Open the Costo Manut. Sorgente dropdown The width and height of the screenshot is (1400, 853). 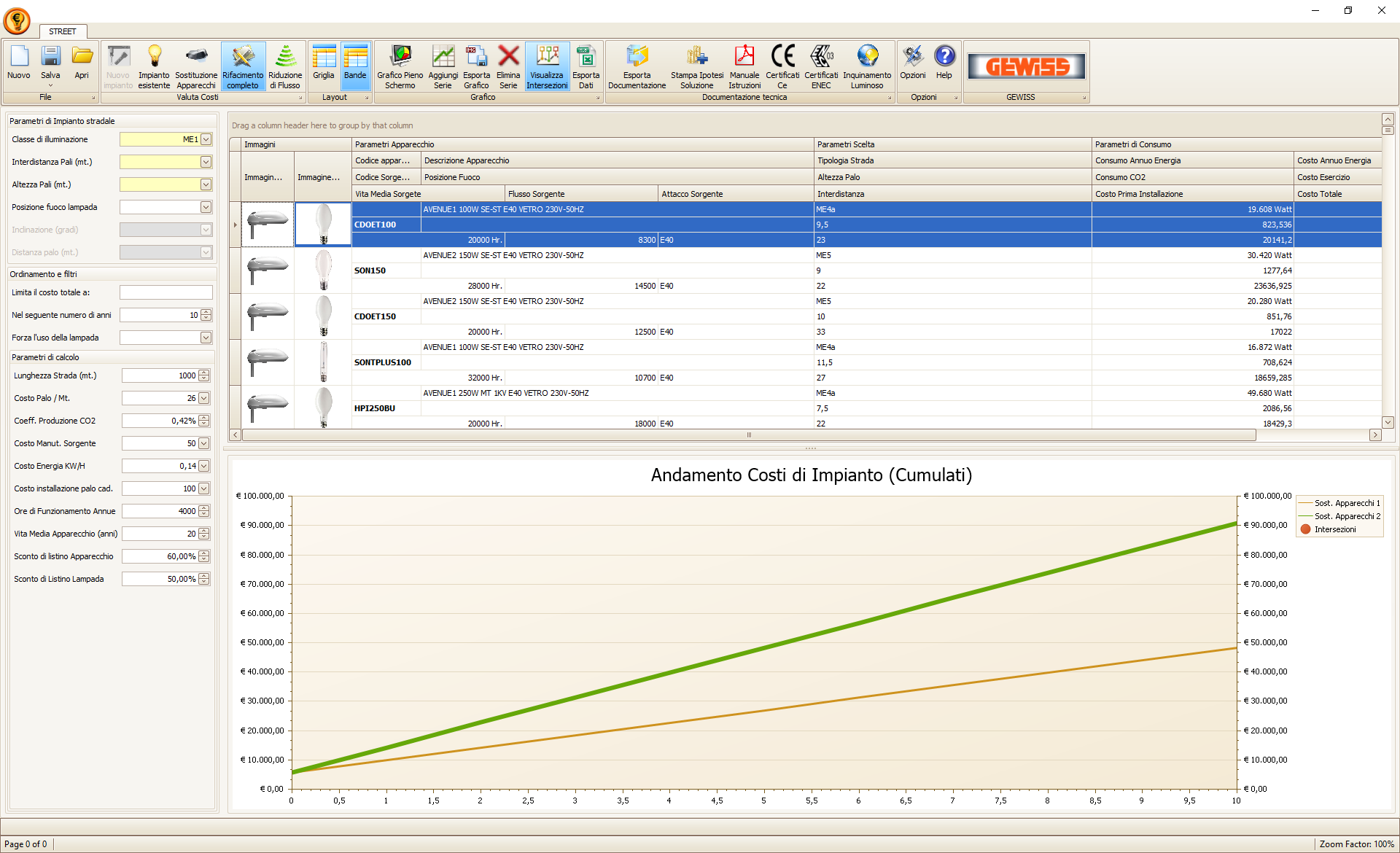point(204,443)
